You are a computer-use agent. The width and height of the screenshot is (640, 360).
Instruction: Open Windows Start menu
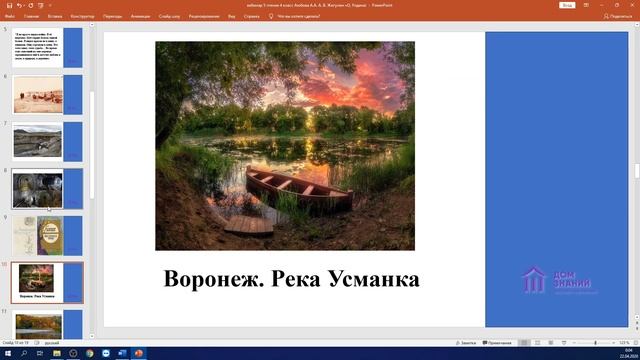pos(8,353)
